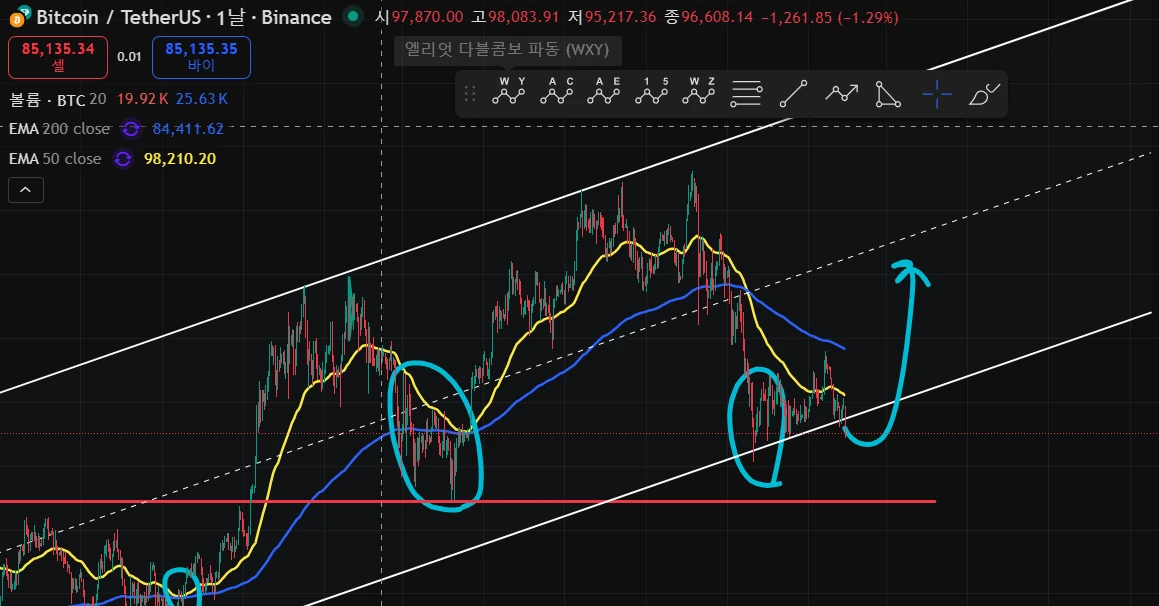Open the Bitcoin / TetherUS symbol title
Viewport: 1159px width, 606px height.
coord(183,17)
